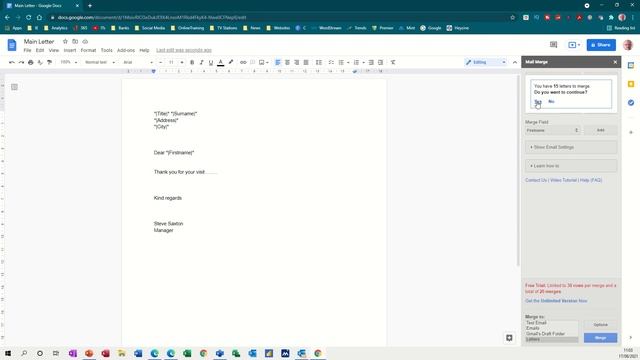
Task: Select Letters in the Merge to list
Action: coord(551,339)
